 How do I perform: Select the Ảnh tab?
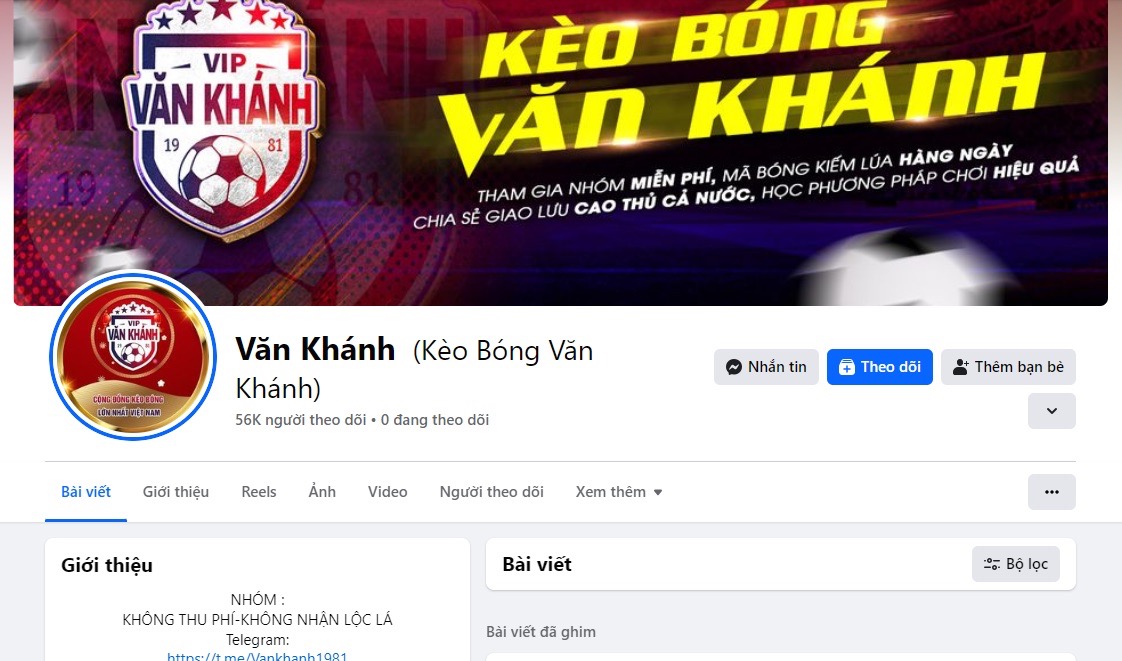[x=322, y=492]
